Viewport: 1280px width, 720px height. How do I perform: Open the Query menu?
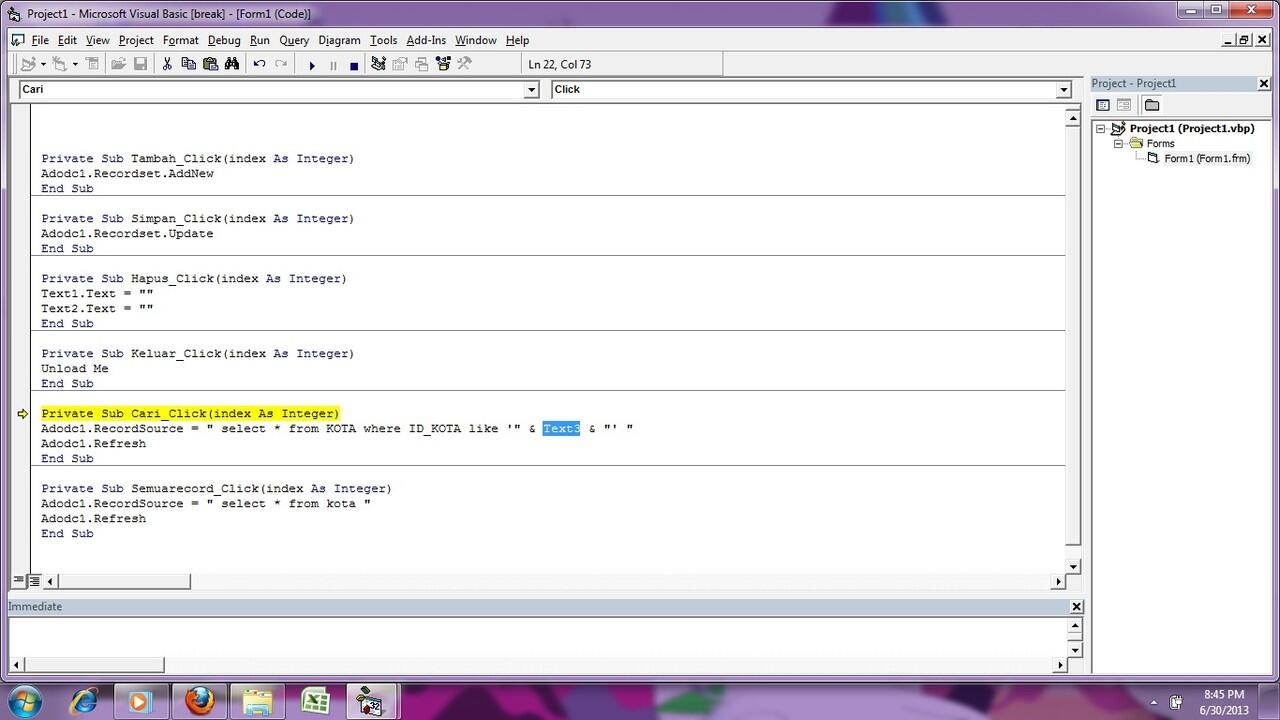point(294,40)
